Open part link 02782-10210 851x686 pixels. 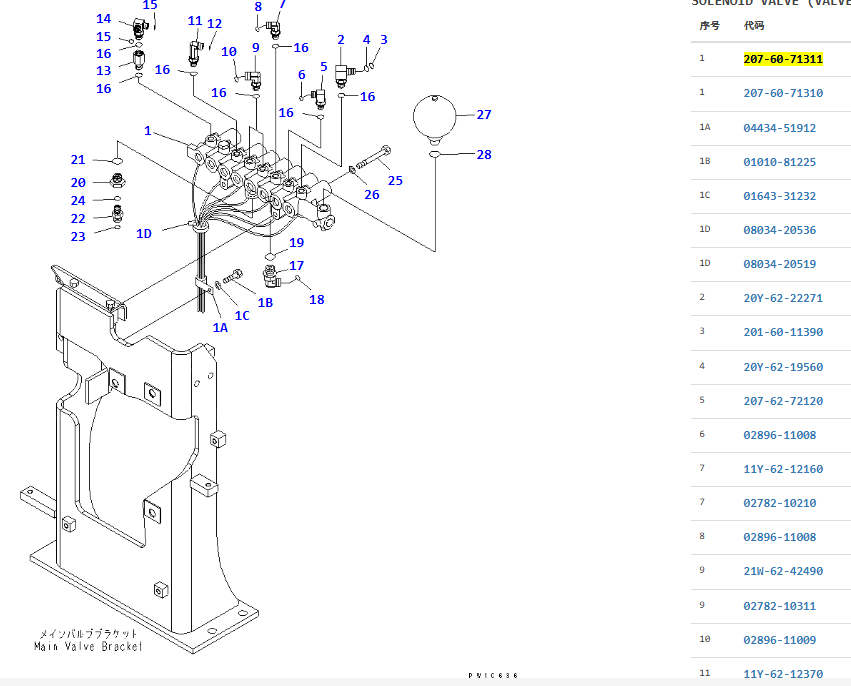pyautogui.click(x=779, y=503)
